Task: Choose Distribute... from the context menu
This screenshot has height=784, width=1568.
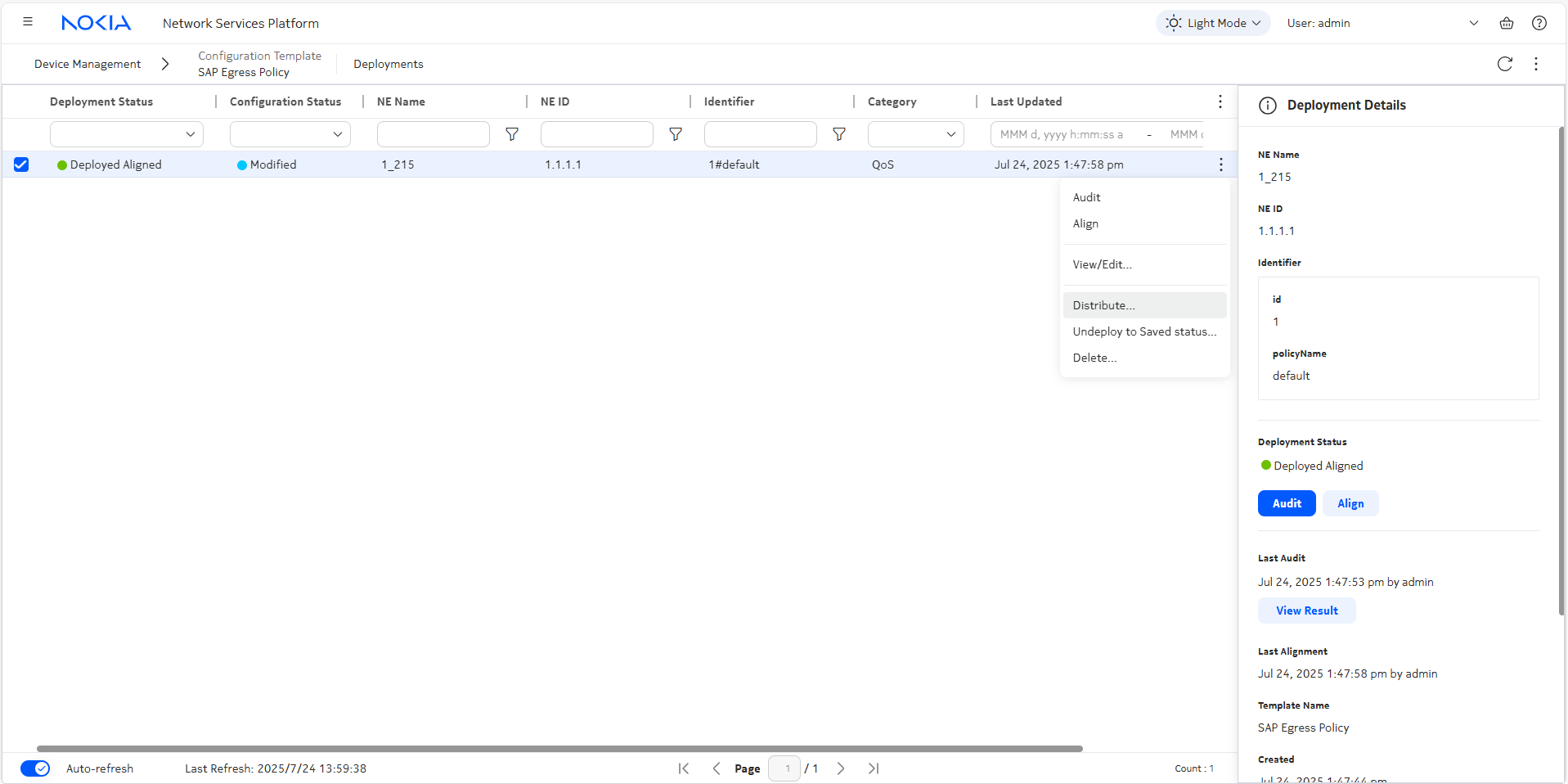Action: coord(1103,305)
